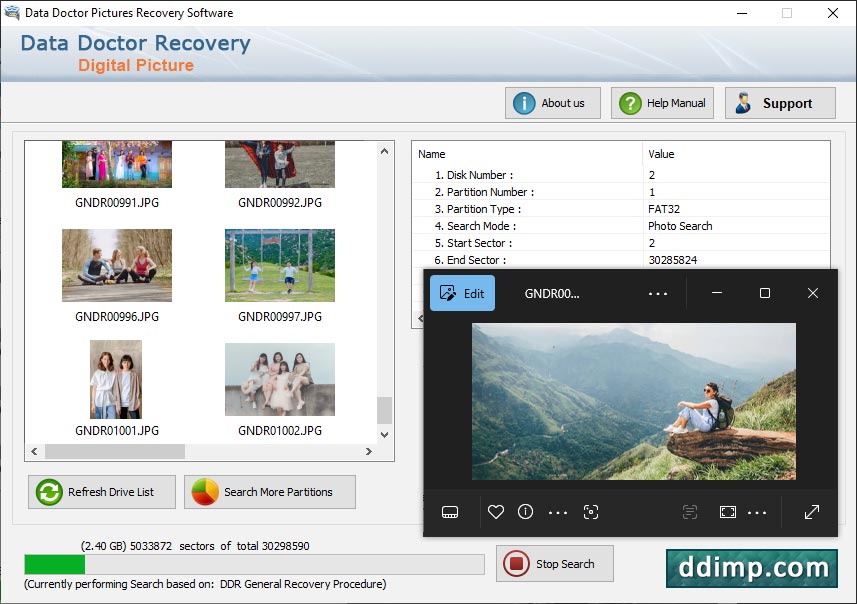Open the ellipsis menu in the viewer titlebar

pyautogui.click(x=657, y=293)
